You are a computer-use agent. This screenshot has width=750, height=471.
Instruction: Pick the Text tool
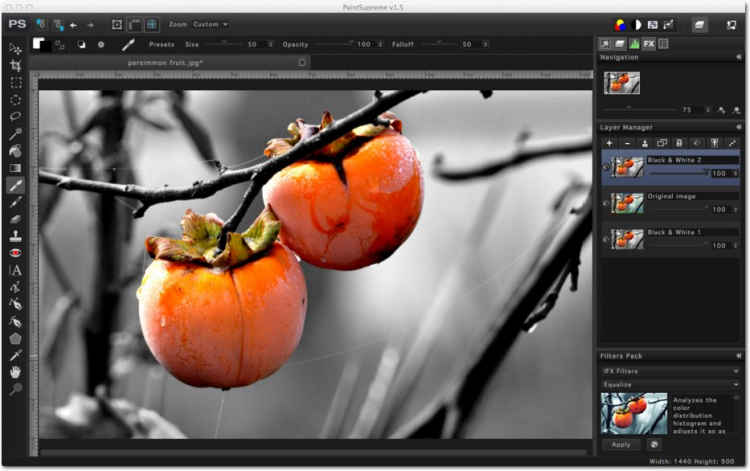(x=15, y=270)
